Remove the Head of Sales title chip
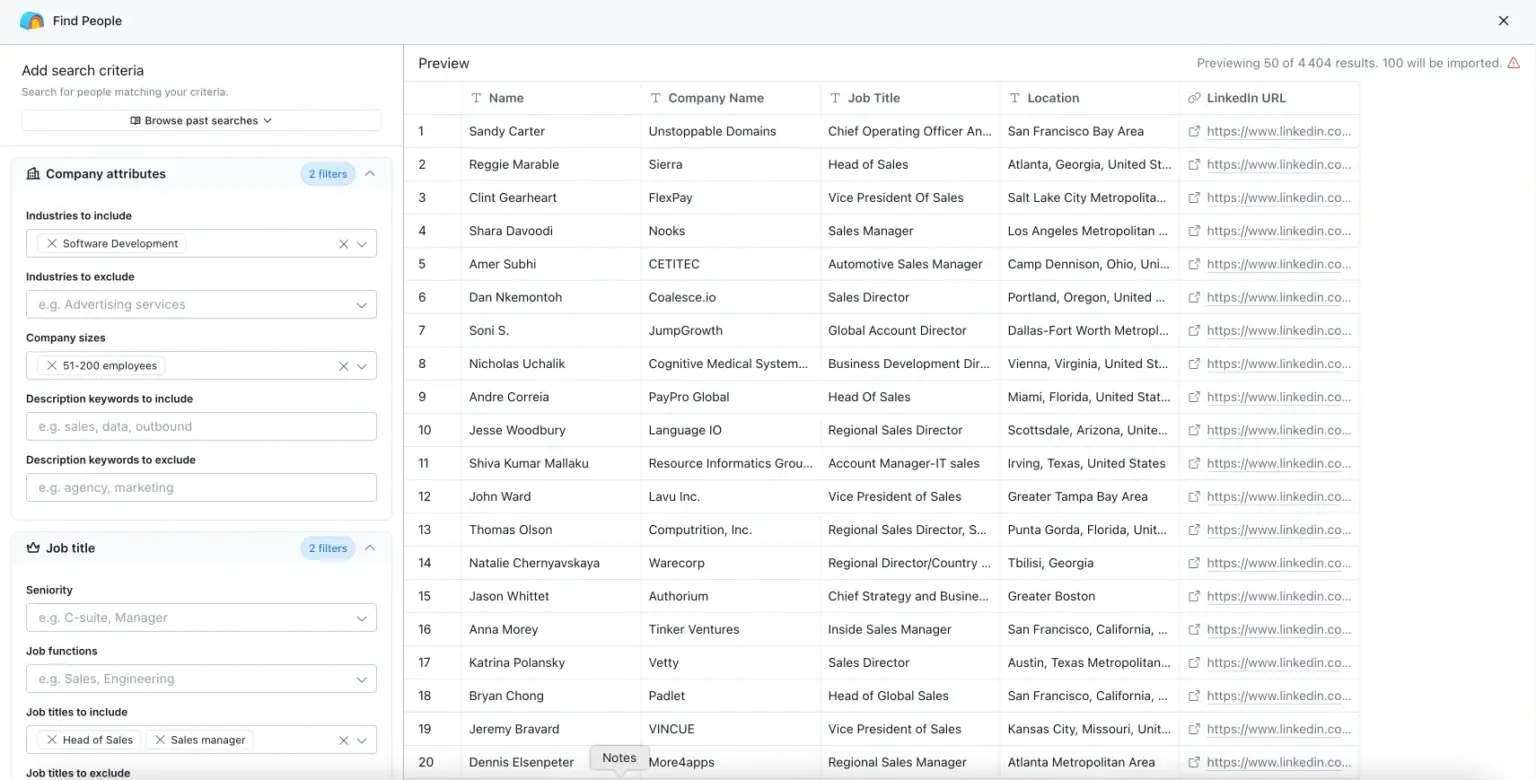The image size is (1536, 780). pyautogui.click(x=52, y=740)
